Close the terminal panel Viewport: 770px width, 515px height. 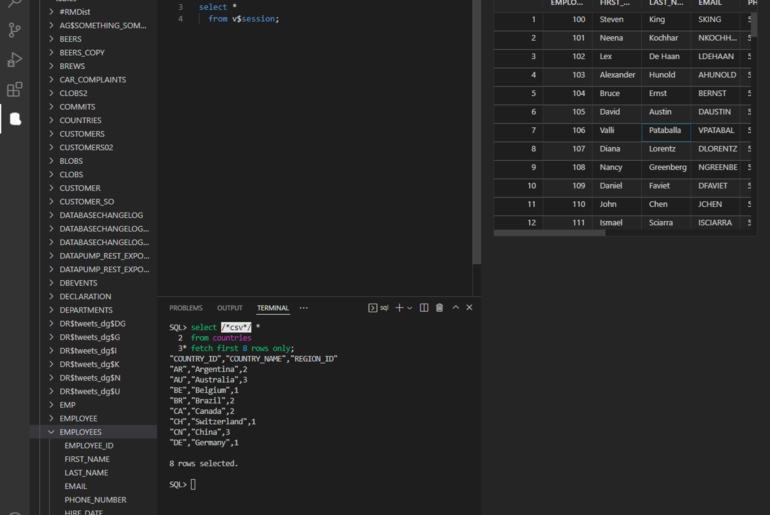click(x=469, y=307)
